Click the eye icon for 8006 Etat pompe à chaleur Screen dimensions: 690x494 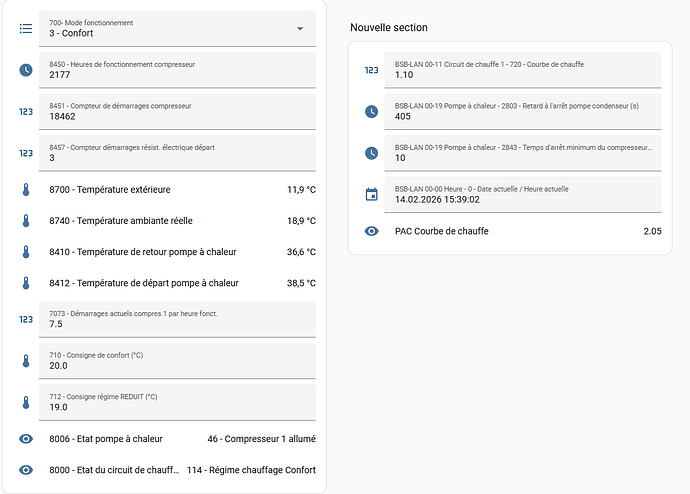point(26,439)
